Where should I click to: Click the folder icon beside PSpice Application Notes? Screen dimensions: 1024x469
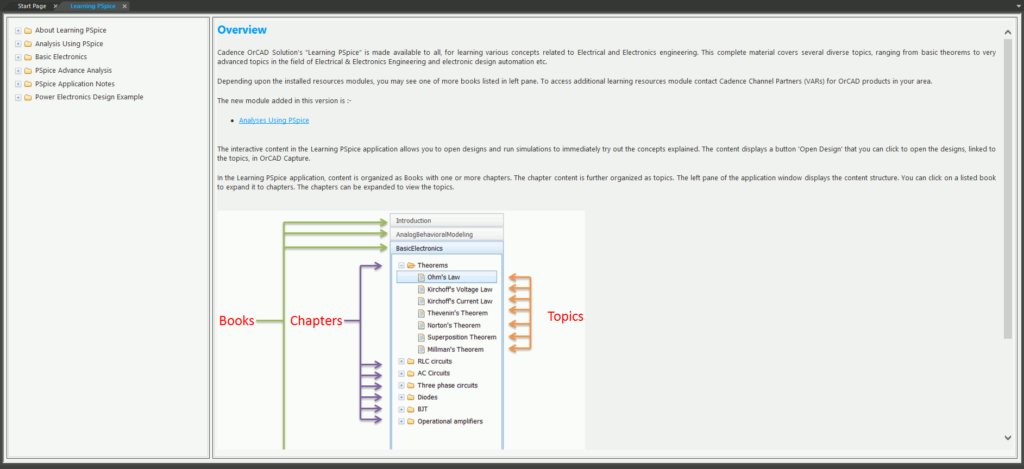point(28,84)
